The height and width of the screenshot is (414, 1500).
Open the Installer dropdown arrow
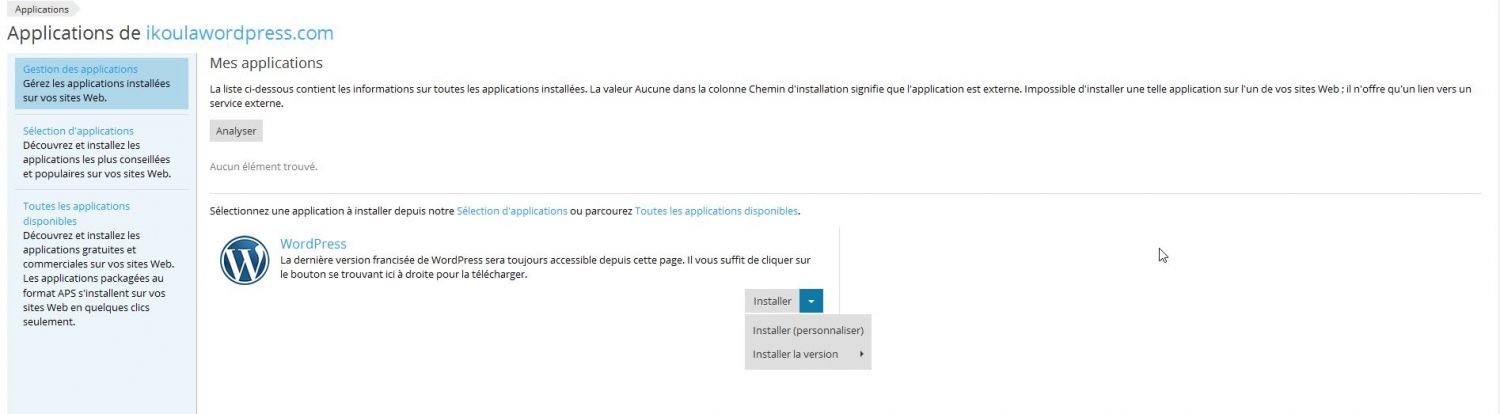811,301
